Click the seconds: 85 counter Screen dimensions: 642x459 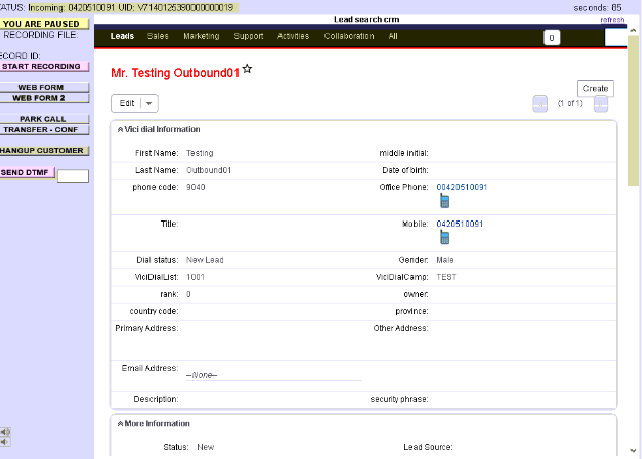pos(597,7)
